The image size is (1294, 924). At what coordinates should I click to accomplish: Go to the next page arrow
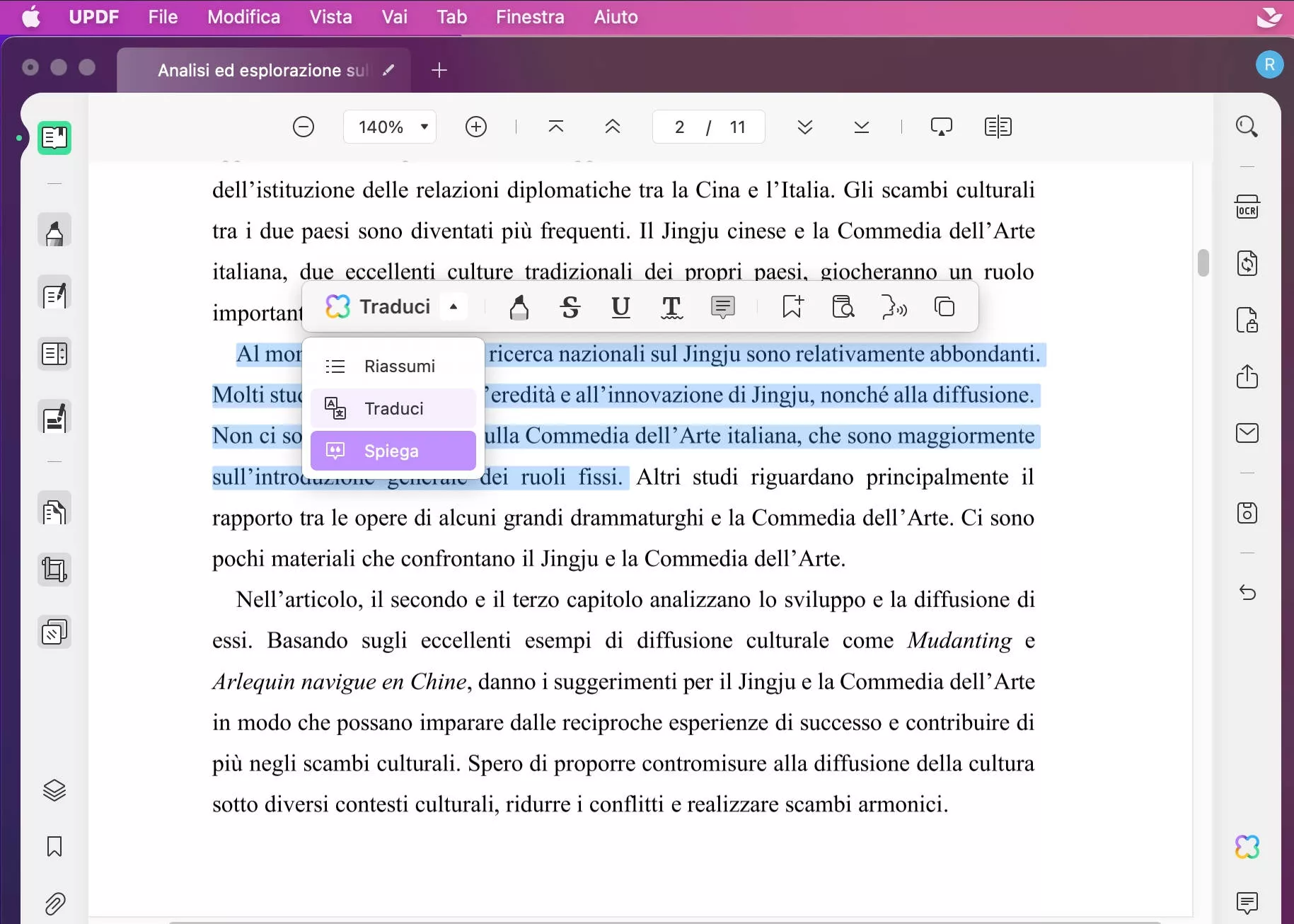pos(805,127)
